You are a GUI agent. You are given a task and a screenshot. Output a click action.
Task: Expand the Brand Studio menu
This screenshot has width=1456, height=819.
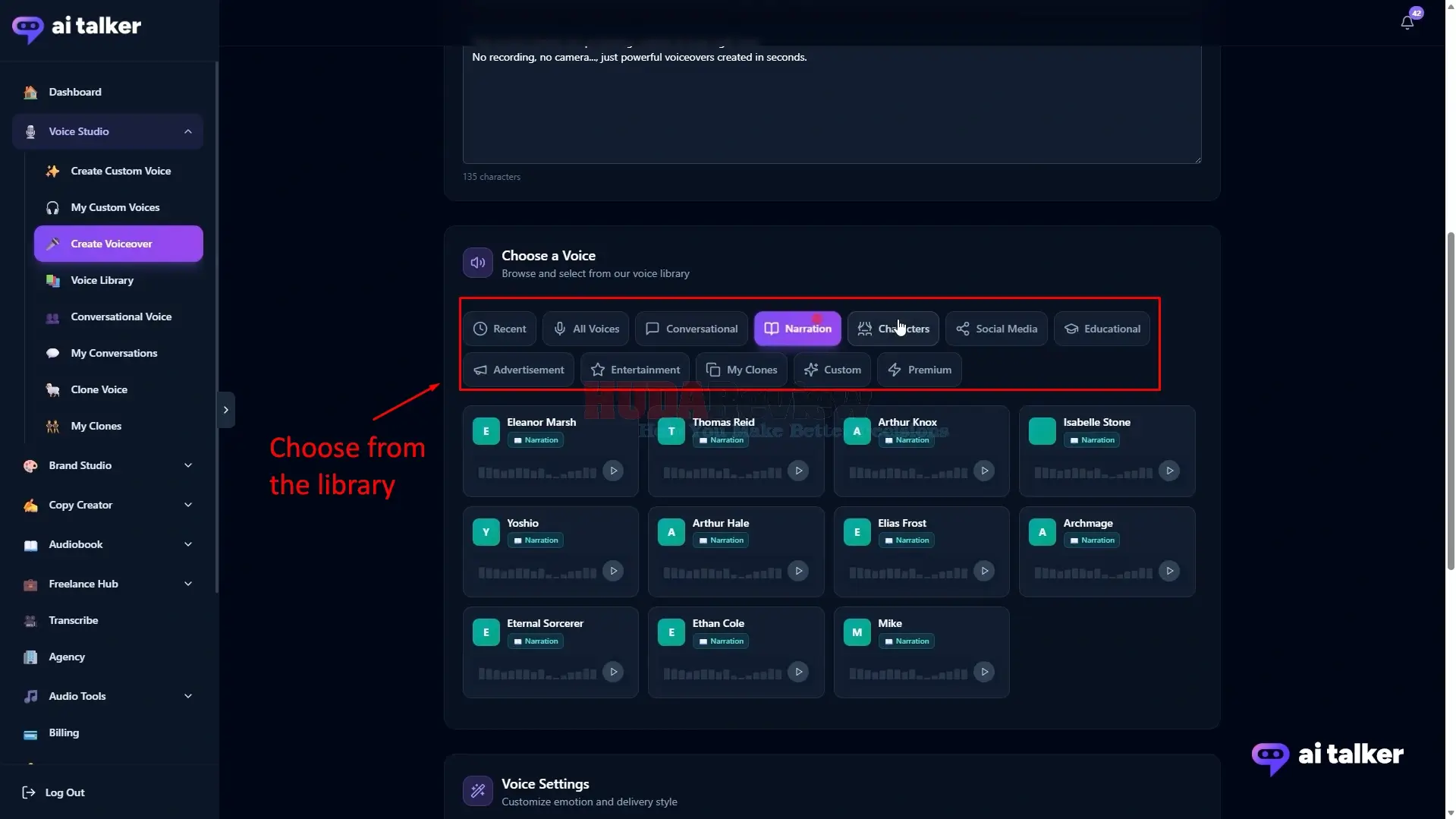point(108,465)
